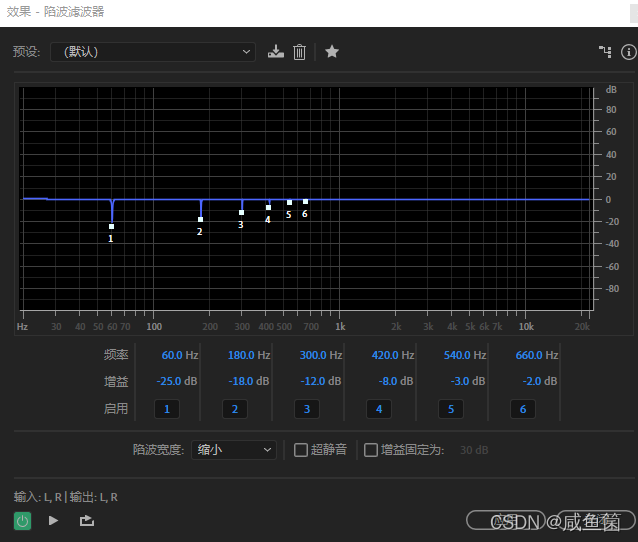Viewport: 638px width, 542px height.
Task: Click the loop playback icon
Action: click(87, 520)
